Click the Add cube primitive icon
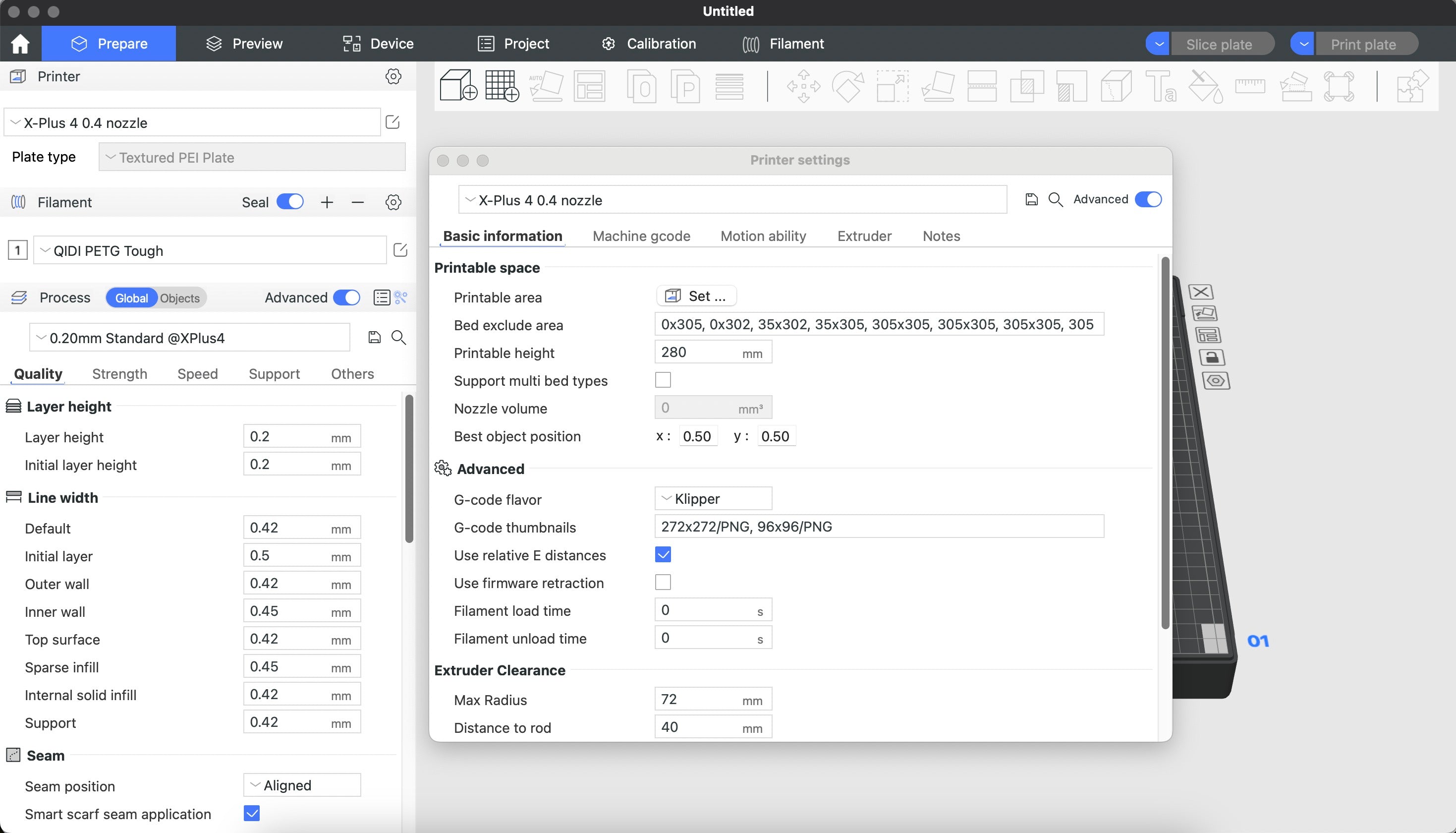1456x833 pixels. pos(457,86)
